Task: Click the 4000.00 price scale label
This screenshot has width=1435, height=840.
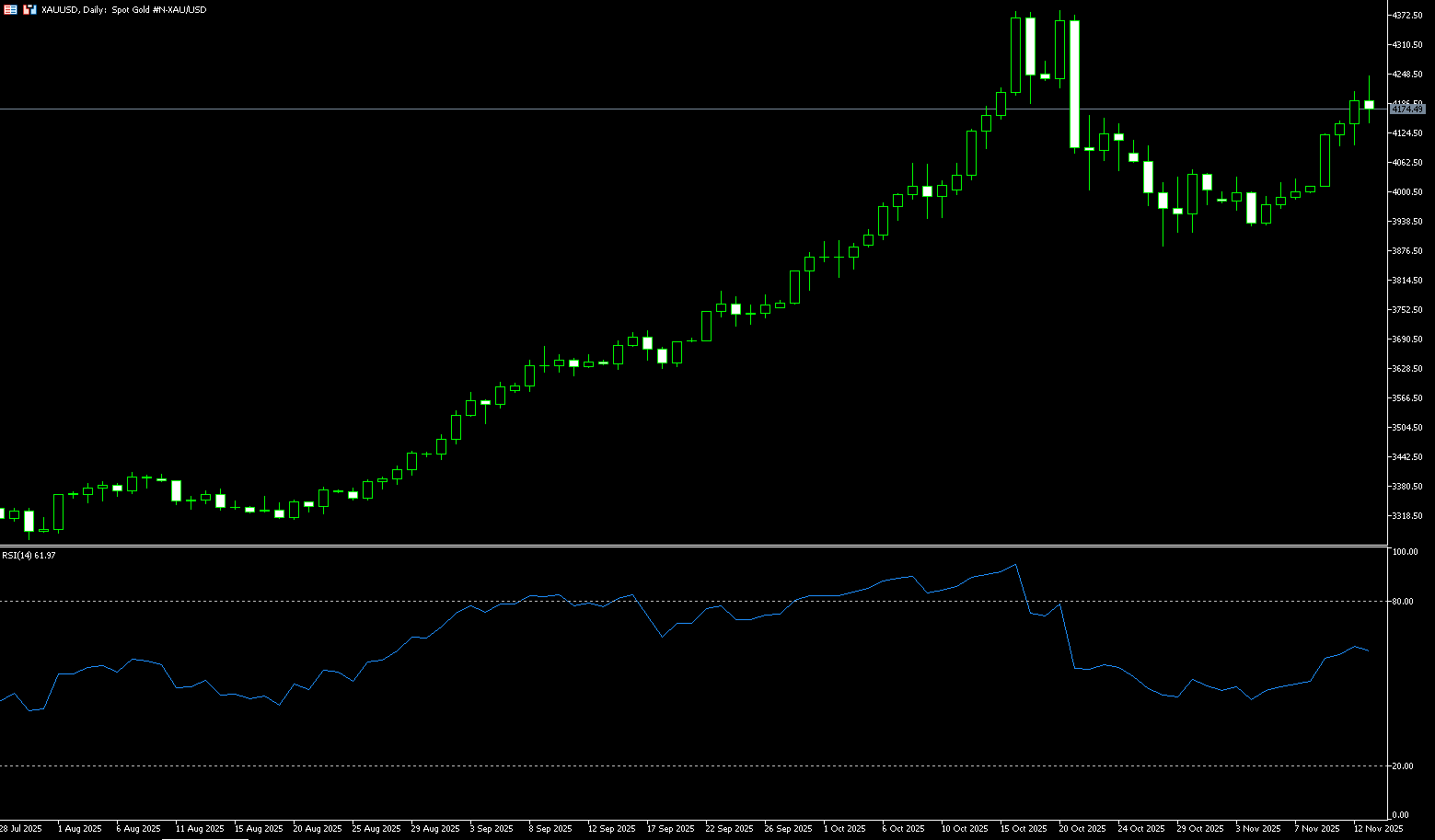Action: (x=1407, y=192)
